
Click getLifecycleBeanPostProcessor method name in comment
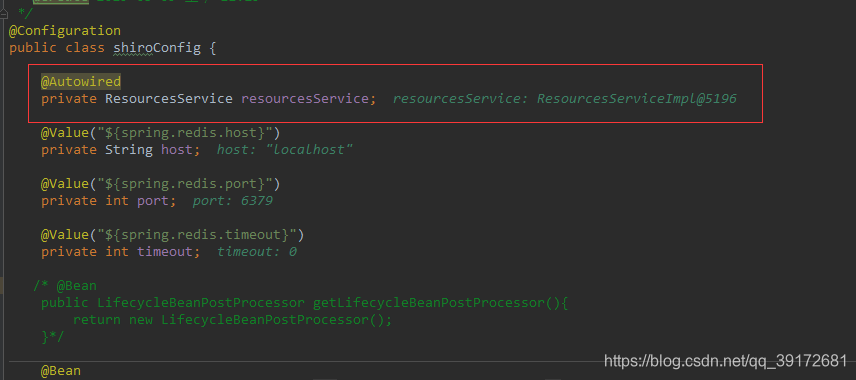429,302
